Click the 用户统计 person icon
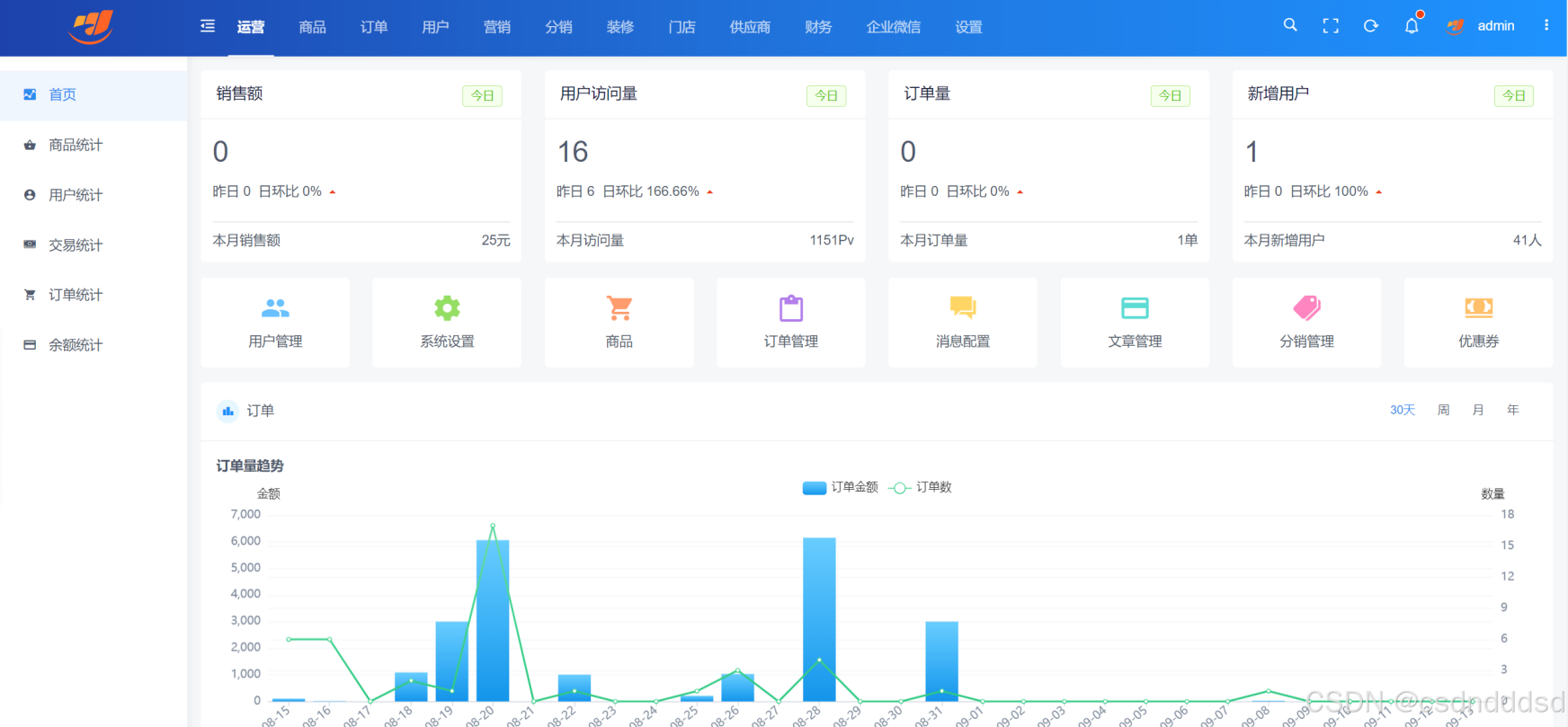The width and height of the screenshot is (1568, 727). pos(30,195)
